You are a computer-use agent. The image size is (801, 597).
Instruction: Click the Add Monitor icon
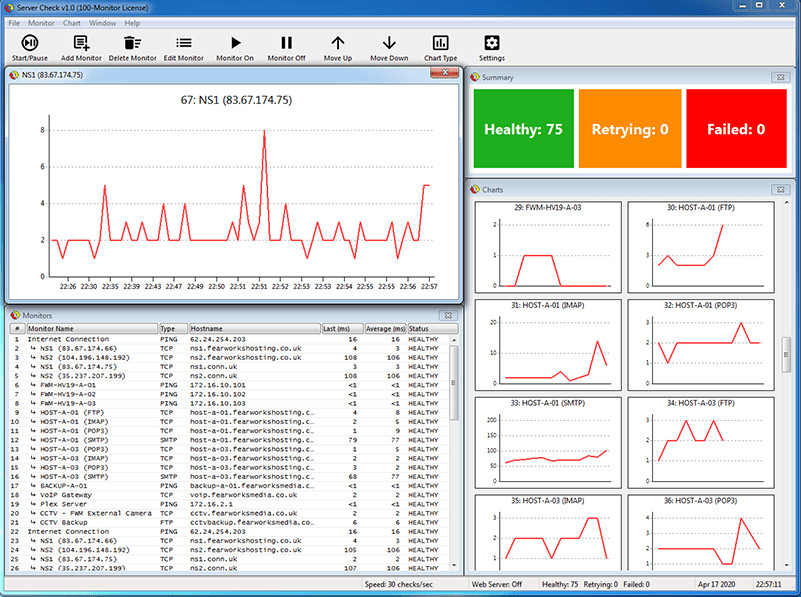coord(81,43)
